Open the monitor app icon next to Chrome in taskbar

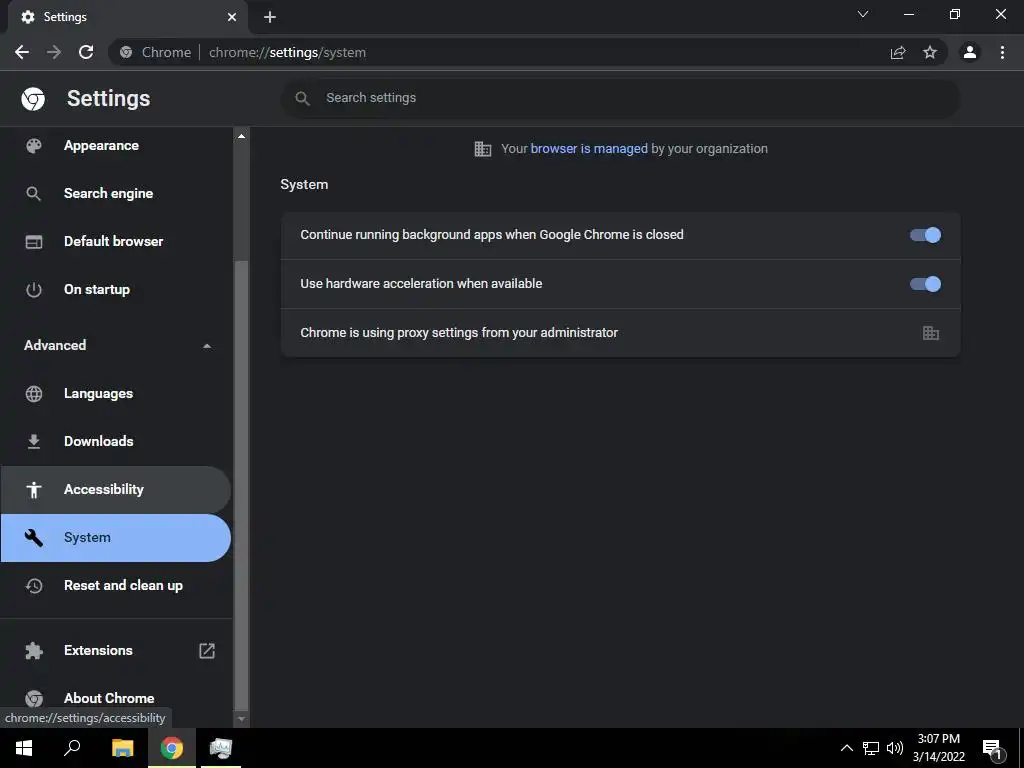(221, 748)
